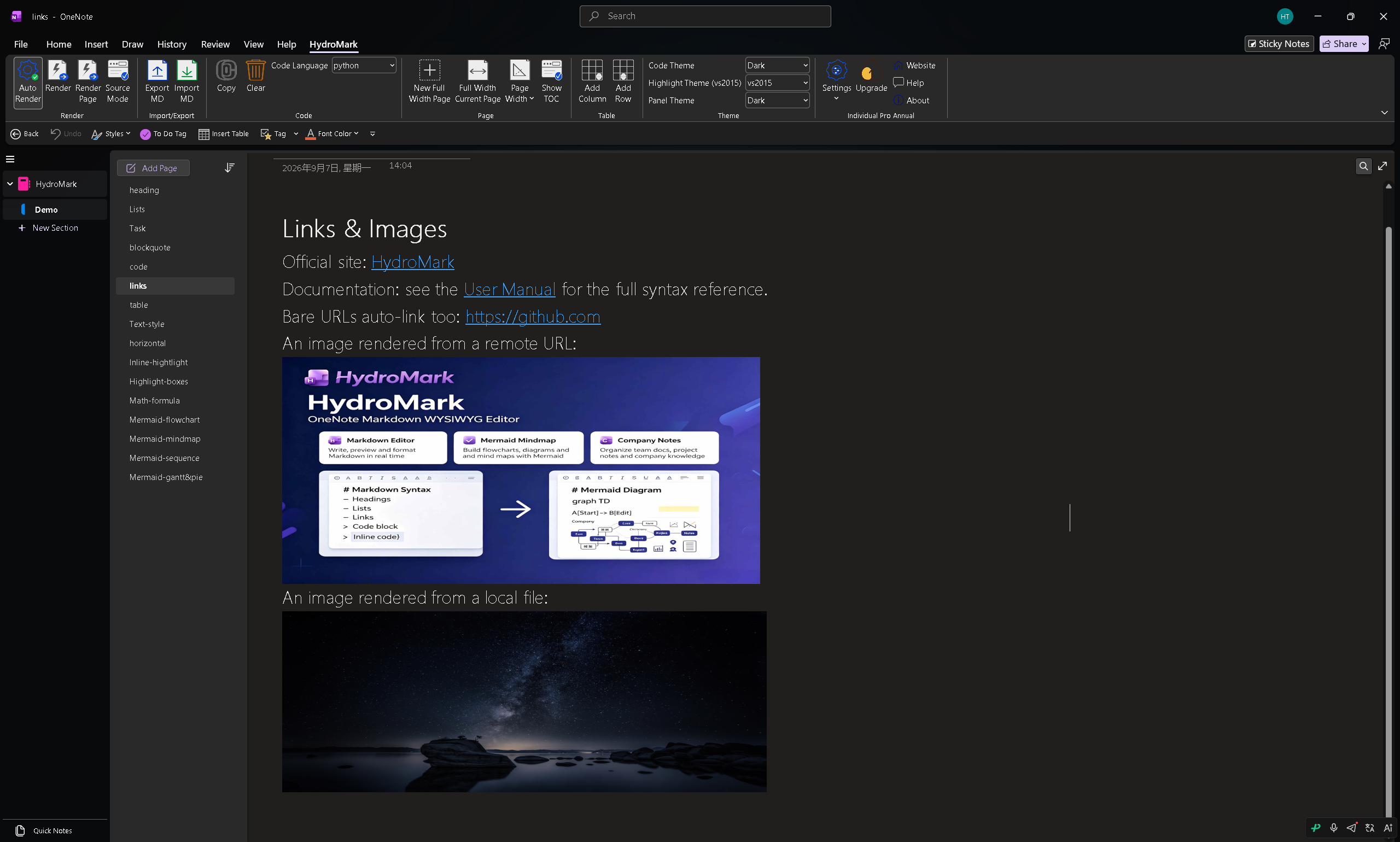Apply the To Do Tag
Viewport: 1400px width, 842px height.
click(164, 134)
